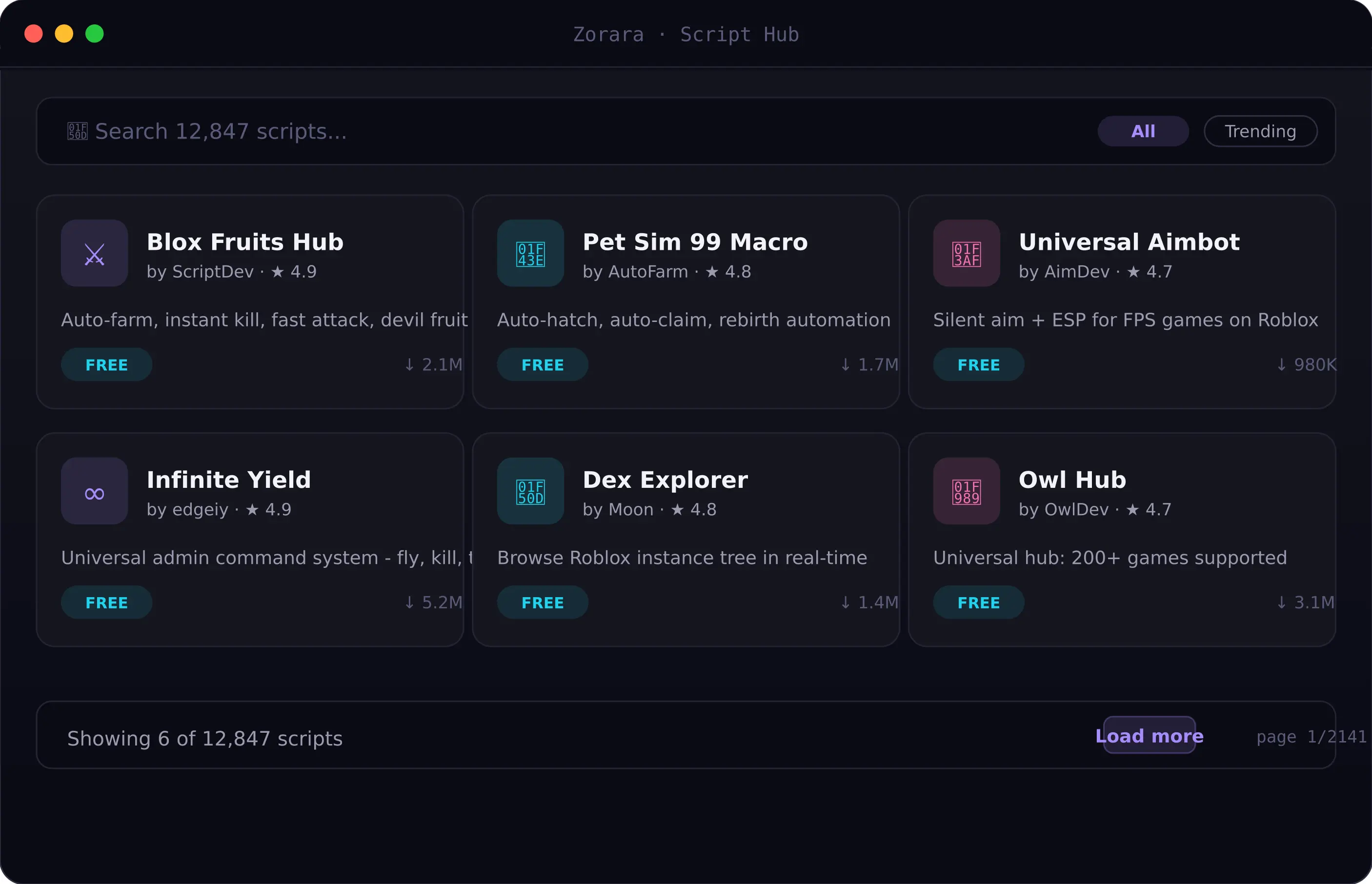
Task: Click the Dex Explorer icon tile
Action: 530,491
